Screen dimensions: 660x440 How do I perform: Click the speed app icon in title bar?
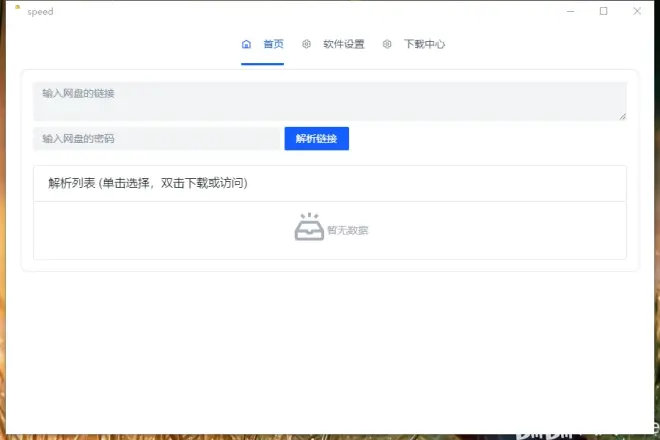pos(16,10)
